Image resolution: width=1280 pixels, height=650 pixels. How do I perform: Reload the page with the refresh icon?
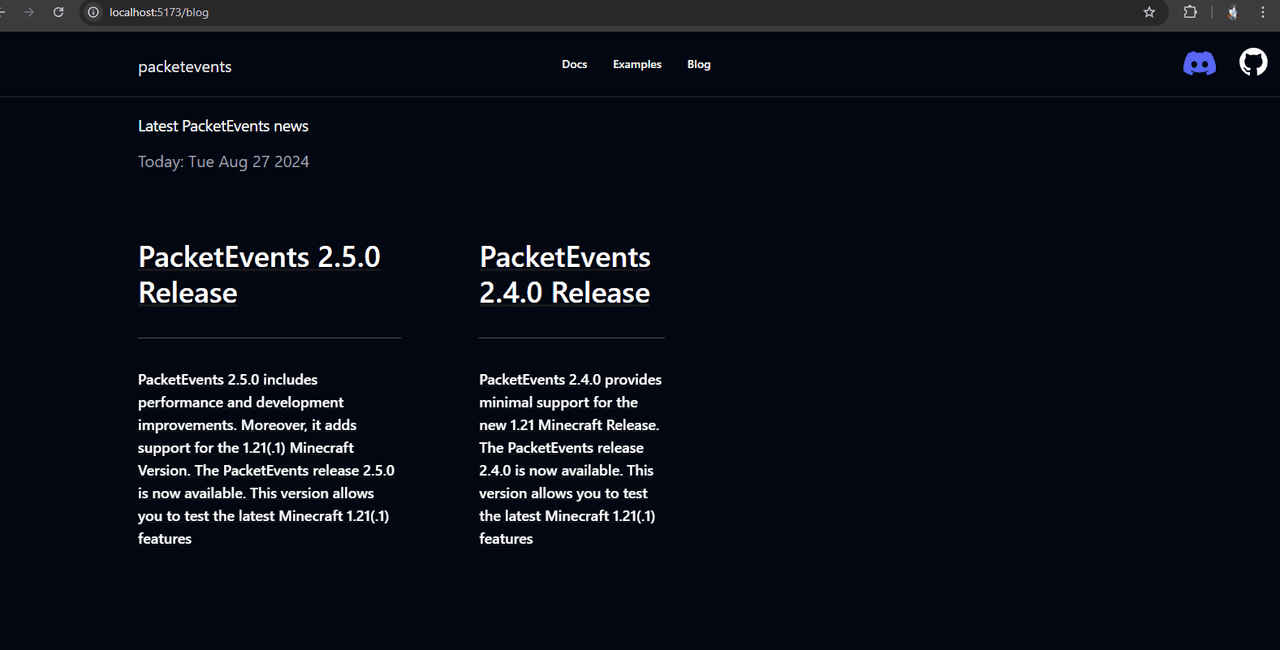[58, 12]
